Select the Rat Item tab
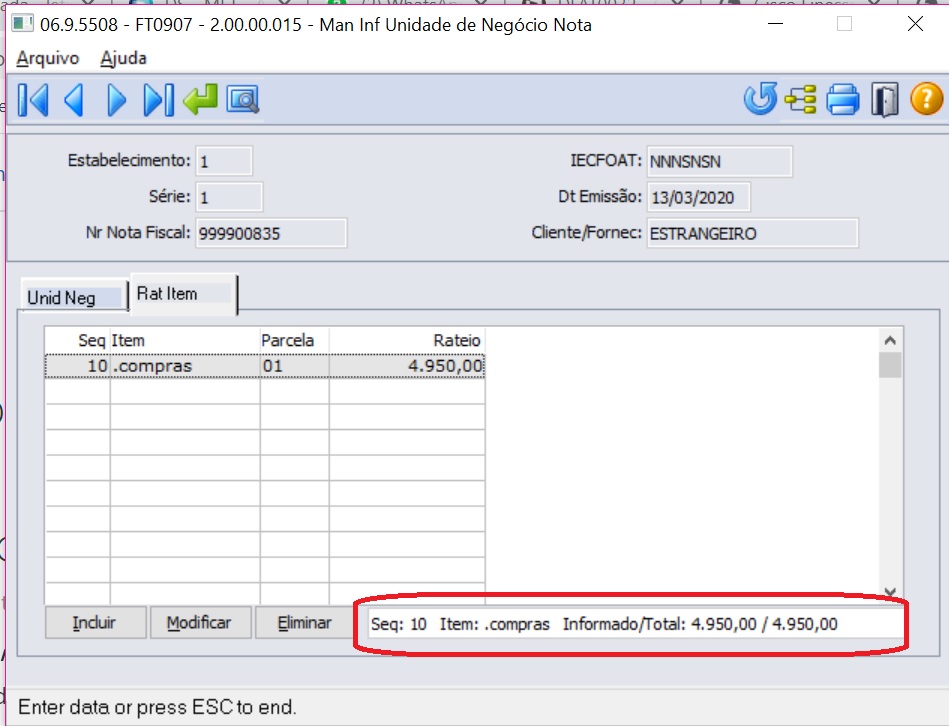Viewport: 949px width, 727px height. 183,294
